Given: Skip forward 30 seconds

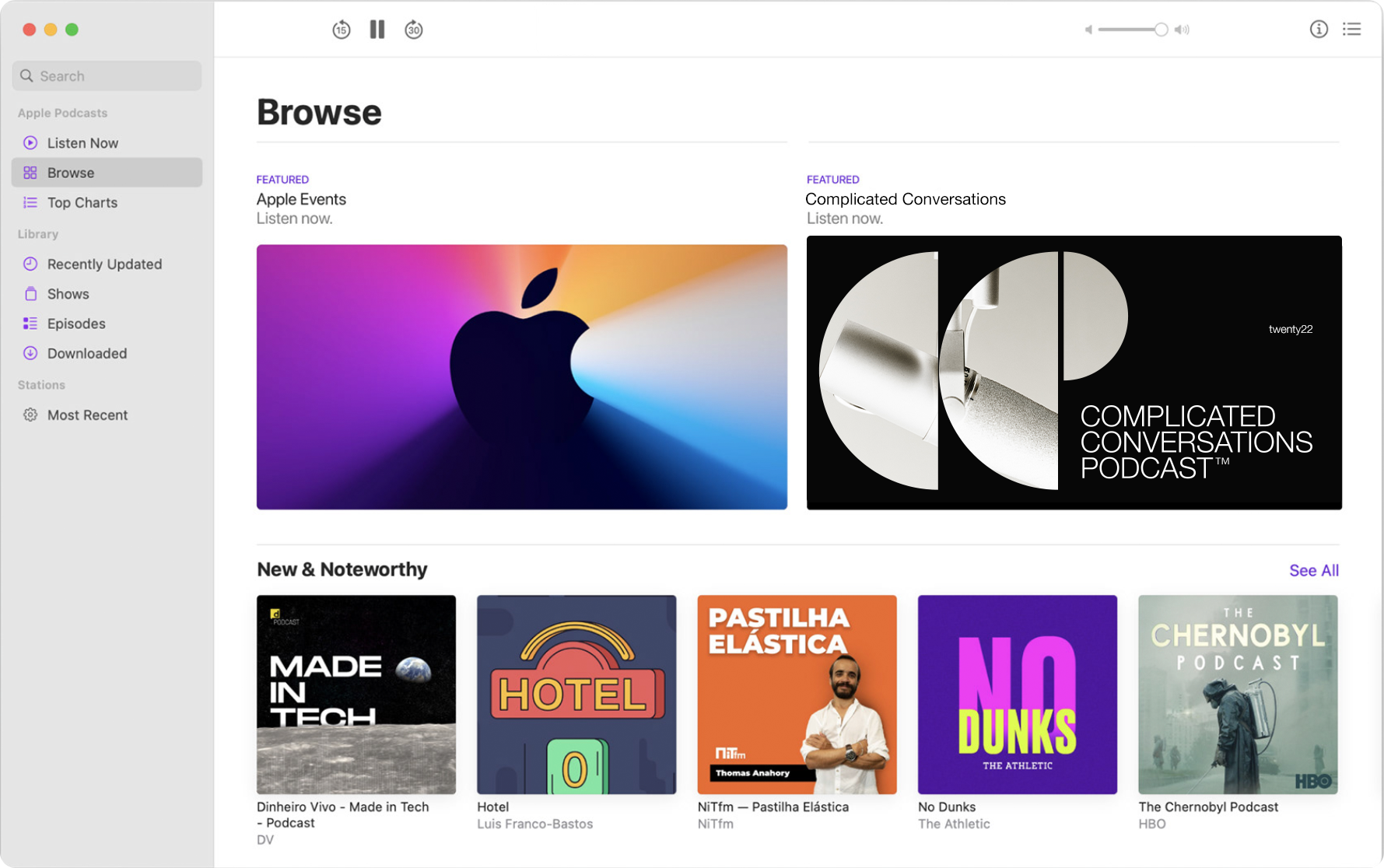Looking at the screenshot, I should (x=414, y=30).
